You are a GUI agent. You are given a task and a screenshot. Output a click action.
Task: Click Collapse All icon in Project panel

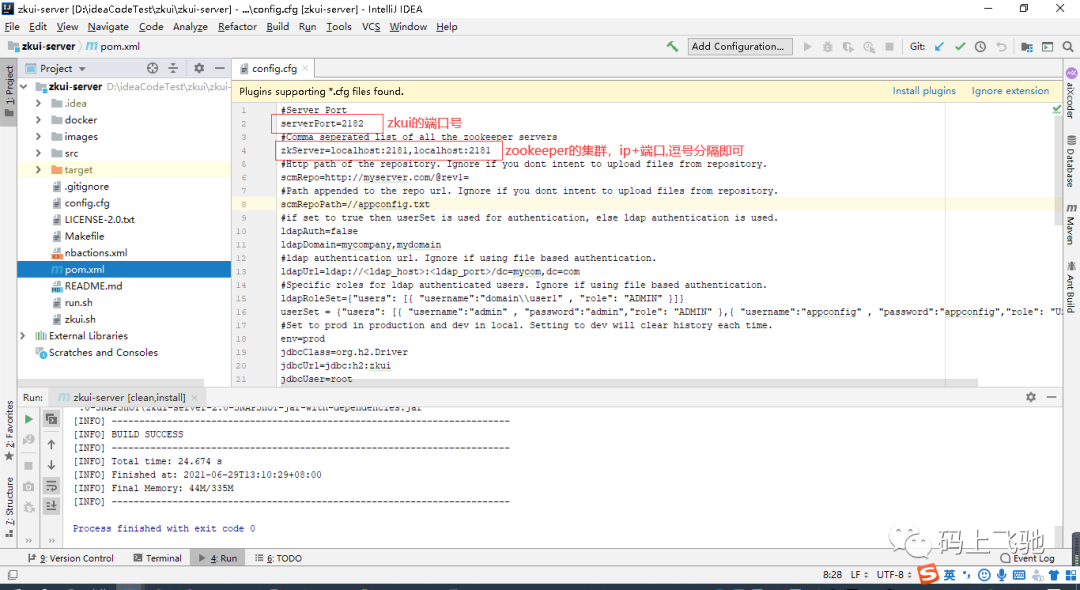click(x=174, y=68)
